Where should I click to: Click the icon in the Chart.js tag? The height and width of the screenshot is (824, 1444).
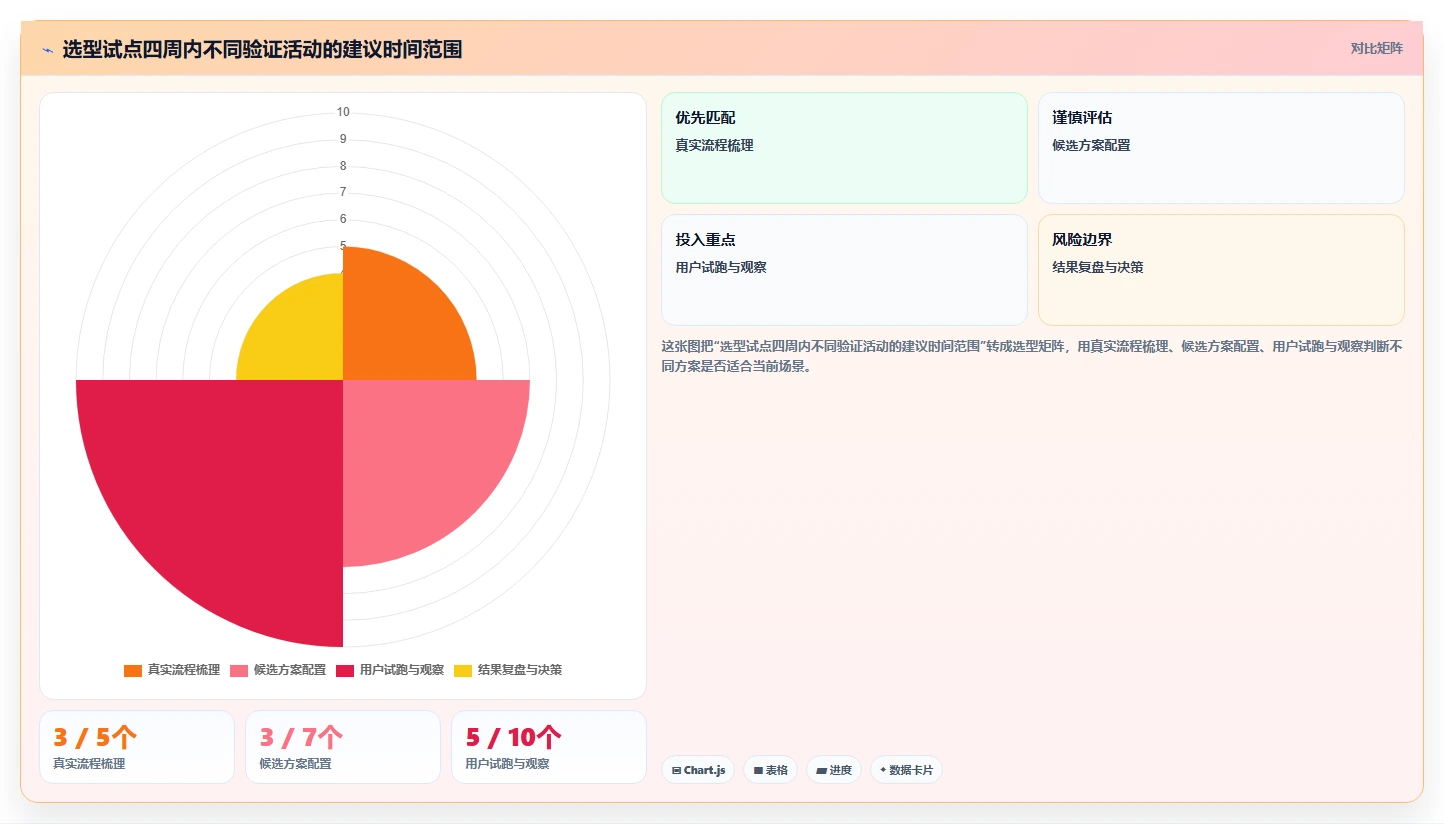677,770
